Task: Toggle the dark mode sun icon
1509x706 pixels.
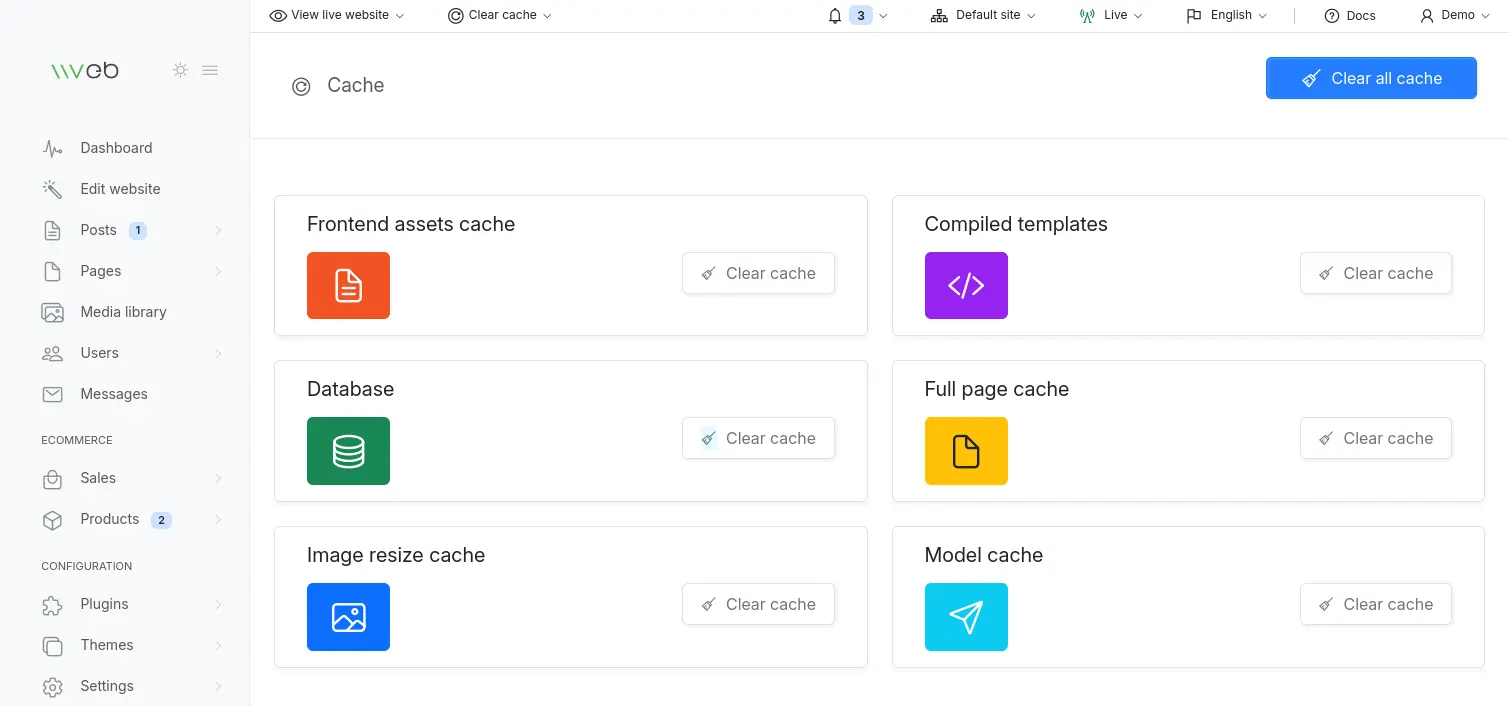Action: tap(180, 70)
